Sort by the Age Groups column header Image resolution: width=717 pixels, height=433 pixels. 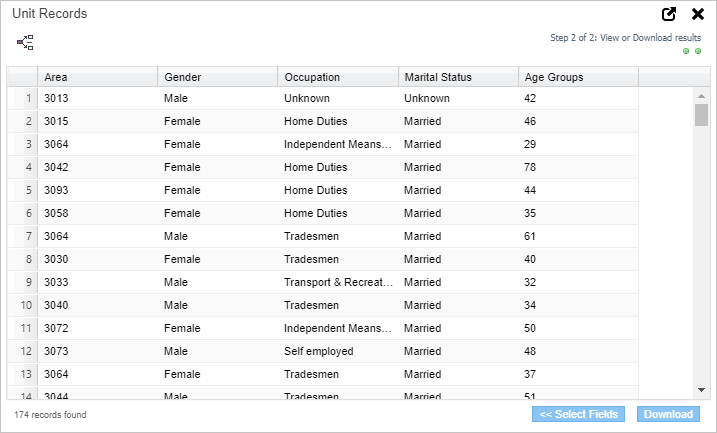coord(577,77)
